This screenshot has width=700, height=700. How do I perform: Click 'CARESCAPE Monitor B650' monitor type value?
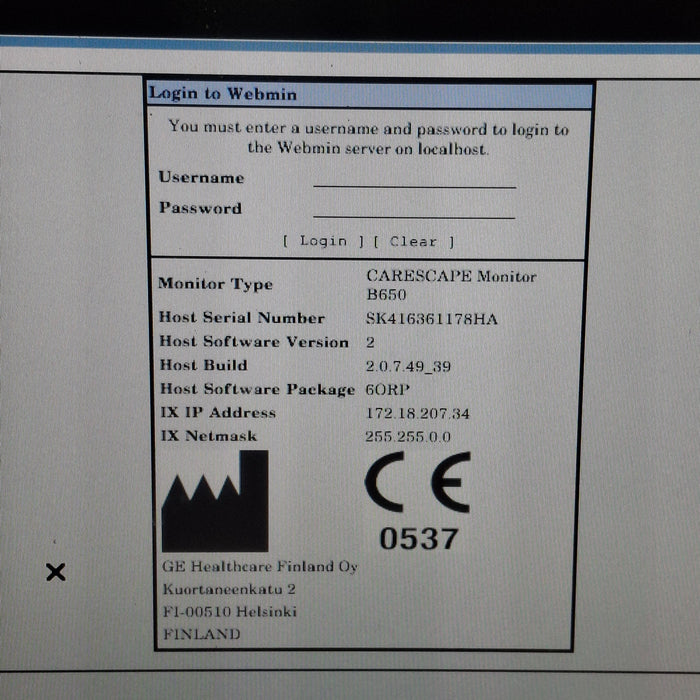[x=451, y=285]
